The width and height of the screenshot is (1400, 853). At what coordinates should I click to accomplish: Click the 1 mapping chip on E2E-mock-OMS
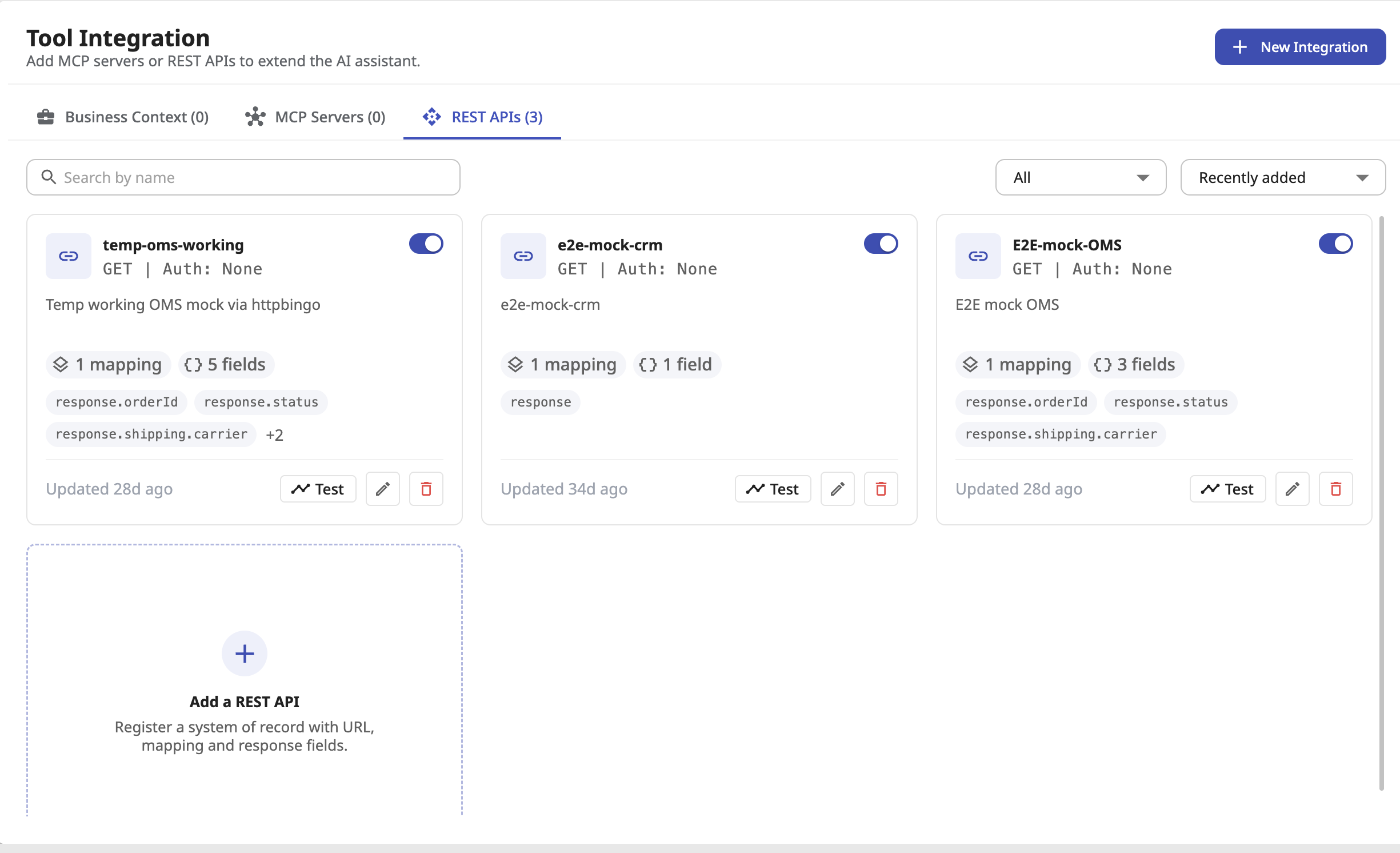tap(1018, 364)
